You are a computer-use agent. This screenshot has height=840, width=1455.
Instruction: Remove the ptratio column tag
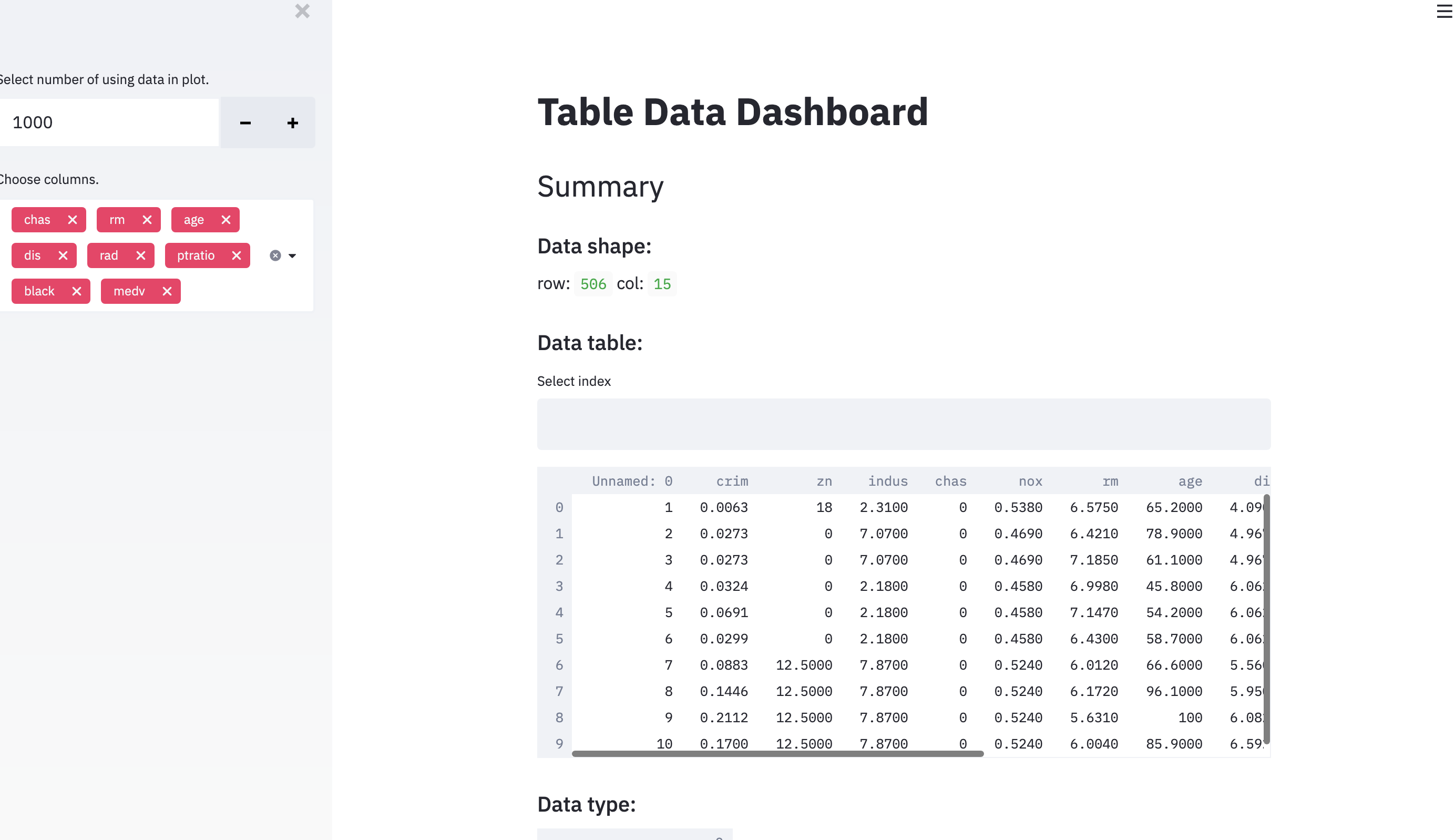tap(236, 255)
